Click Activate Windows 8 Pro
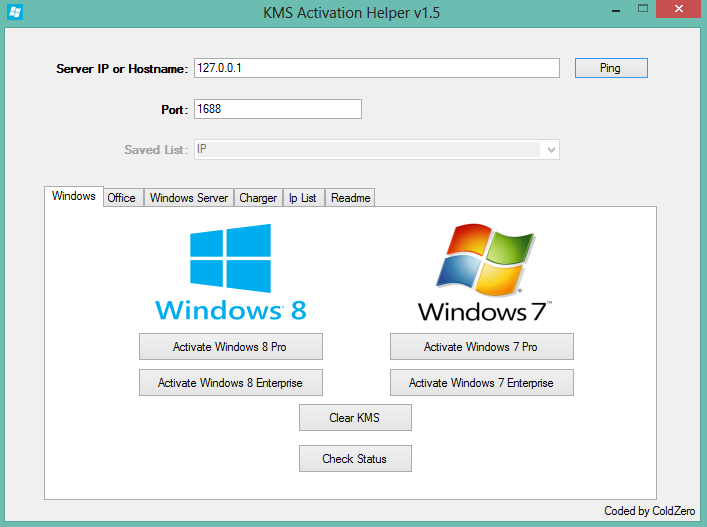The image size is (707, 527). pyautogui.click(x=230, y=346)
